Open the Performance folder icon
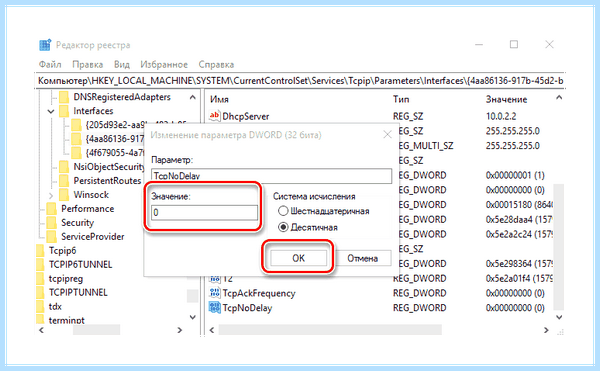This screenshot has height=371, width=600. pos(52,209)
